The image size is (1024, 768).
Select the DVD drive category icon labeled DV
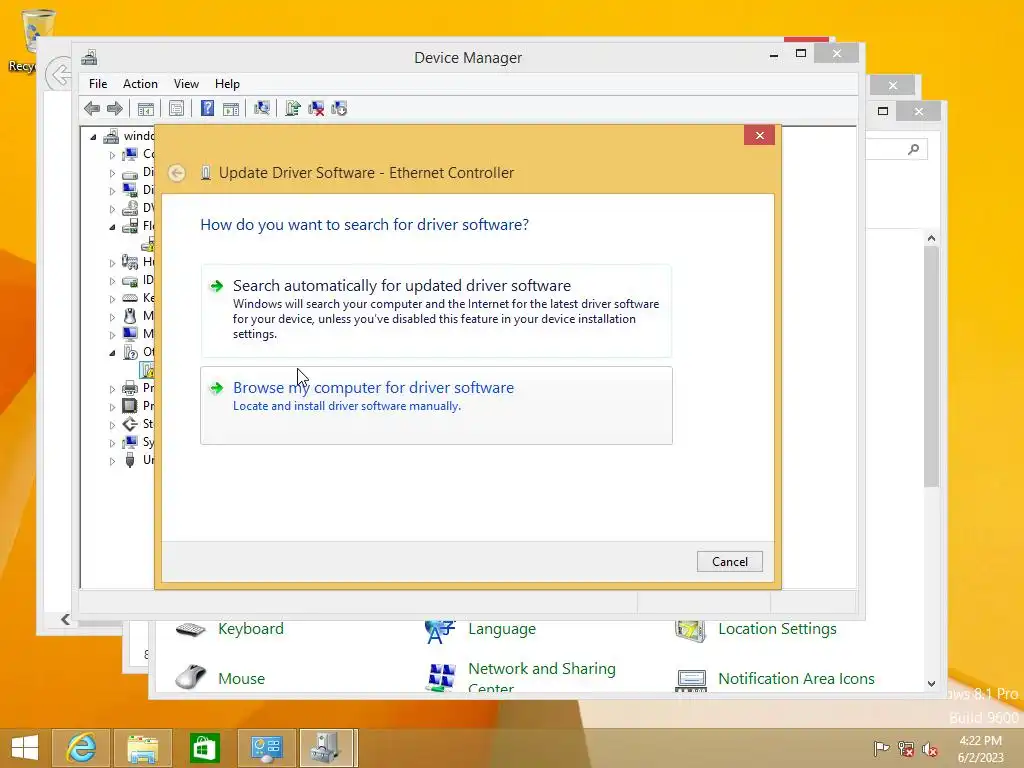click(x=130, y=208)
